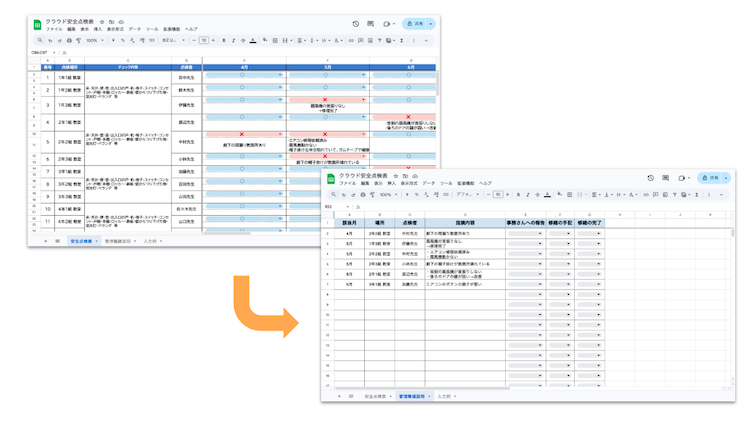
Task: Click the bold icon in the back window toolbar
Action: (223, 40)
